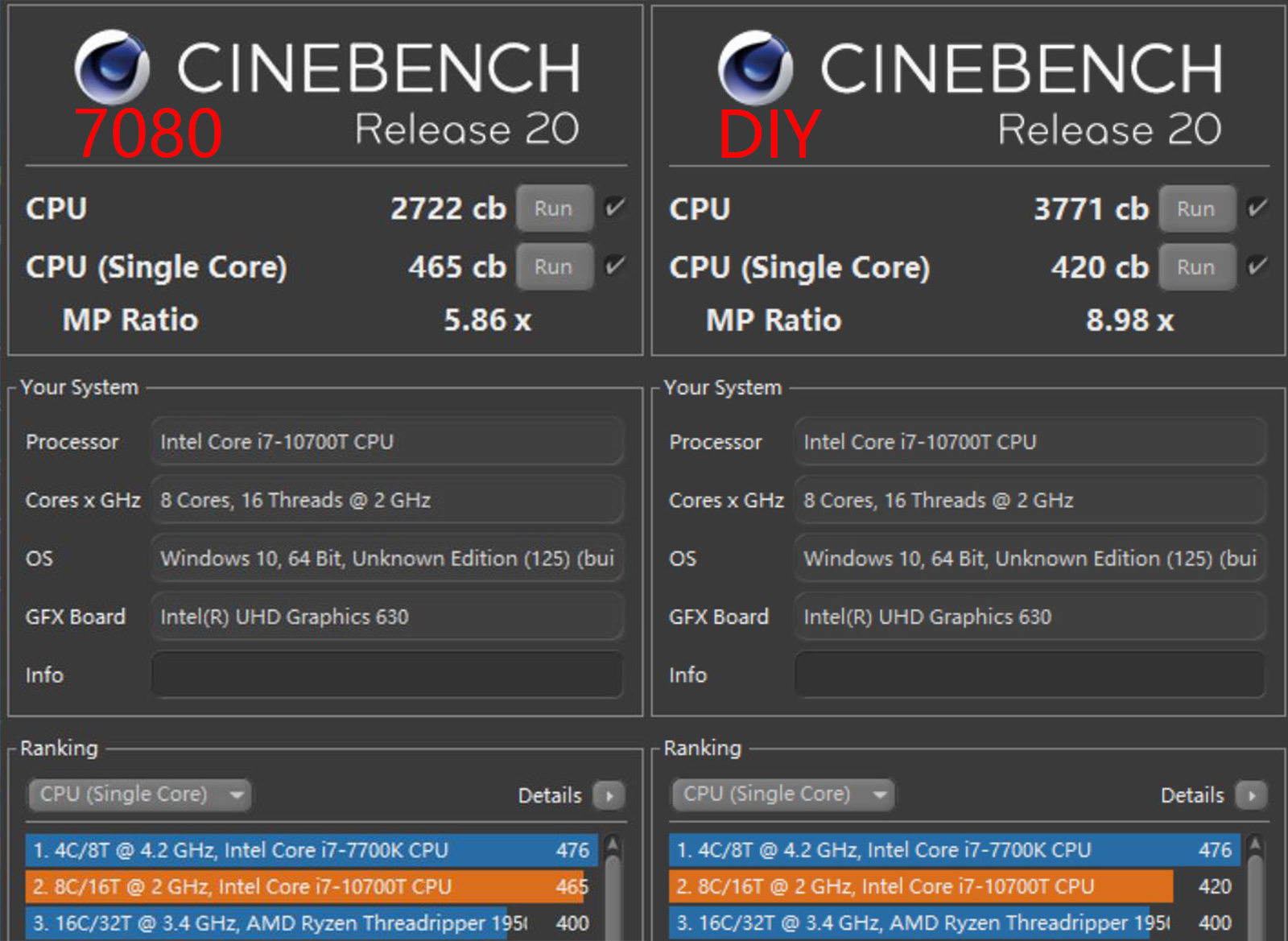
Task: Toggle the CPU test checkbox in the DIY panel
Action: point(1257,207)
